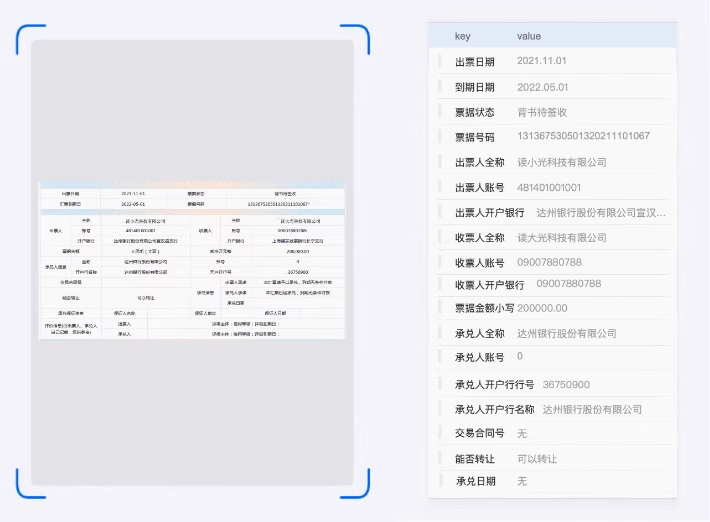Select the 无 value for 交易合同号
710x522 pixels.
click(522, 434)
